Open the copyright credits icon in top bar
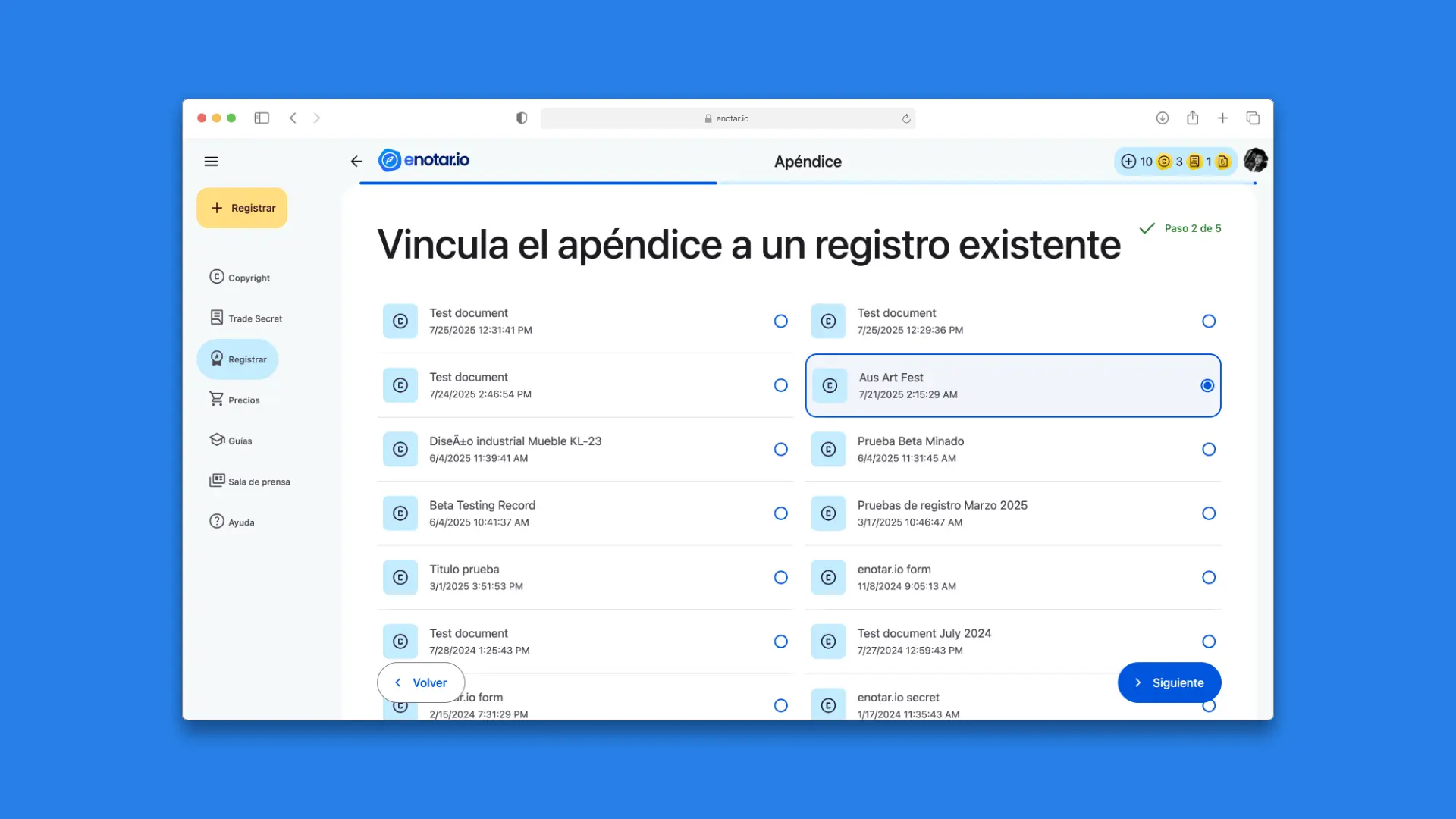 point(1163,162)
